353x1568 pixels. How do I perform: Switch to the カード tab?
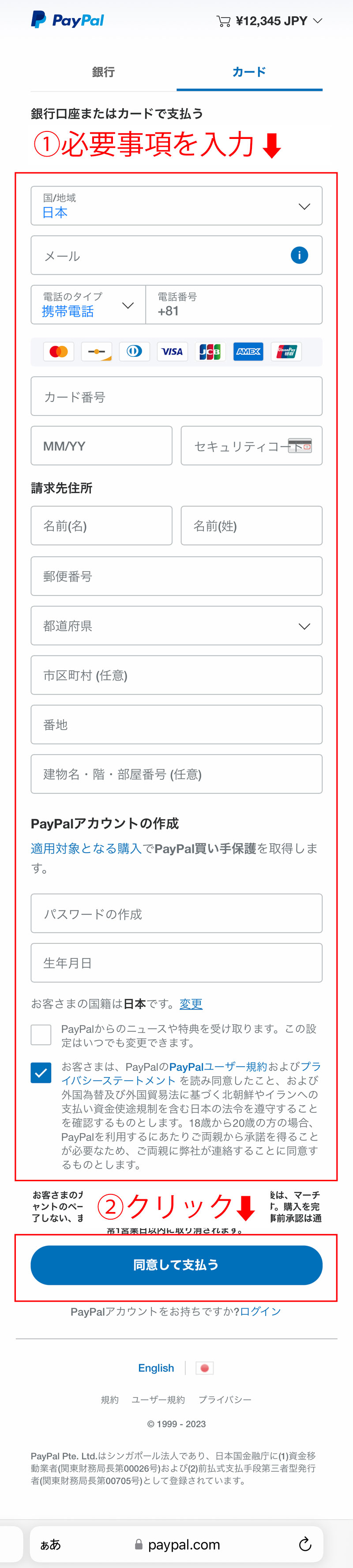(250, 72)
